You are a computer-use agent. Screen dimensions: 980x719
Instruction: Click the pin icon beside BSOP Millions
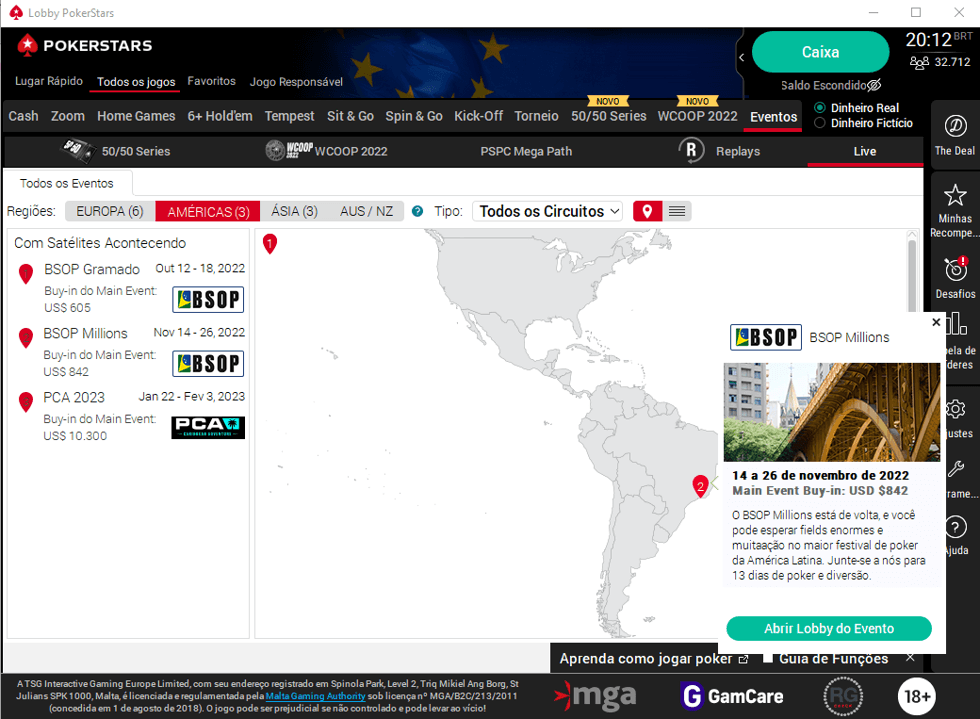pos(26,338)
